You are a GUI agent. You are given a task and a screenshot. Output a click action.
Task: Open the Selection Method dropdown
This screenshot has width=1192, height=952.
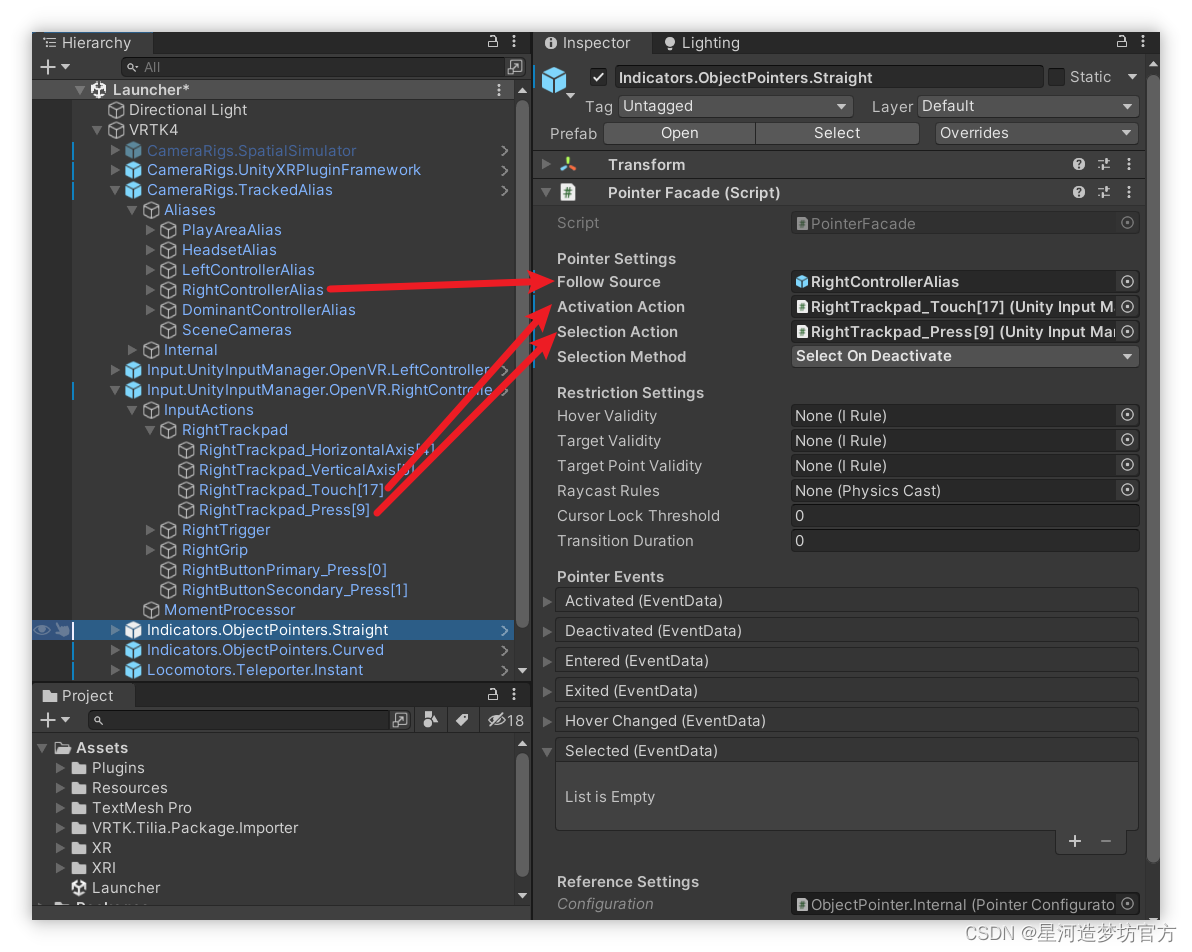tap(965, 357)
